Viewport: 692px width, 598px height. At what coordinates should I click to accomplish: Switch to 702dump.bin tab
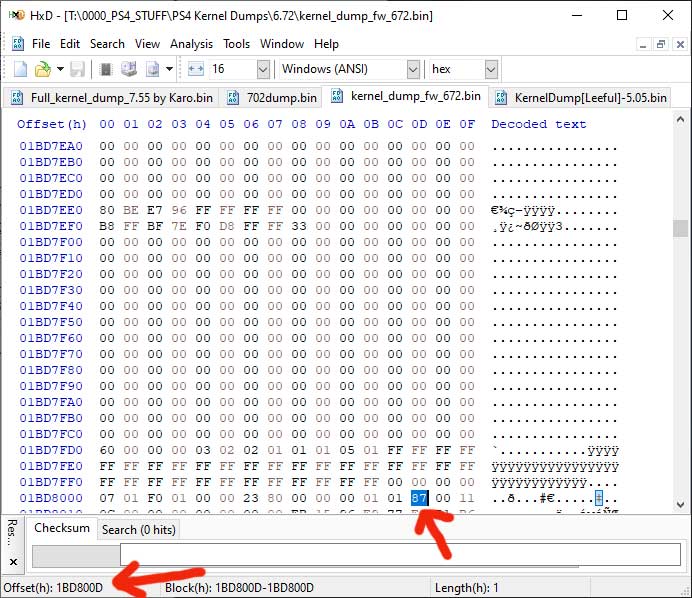(272, 98)
